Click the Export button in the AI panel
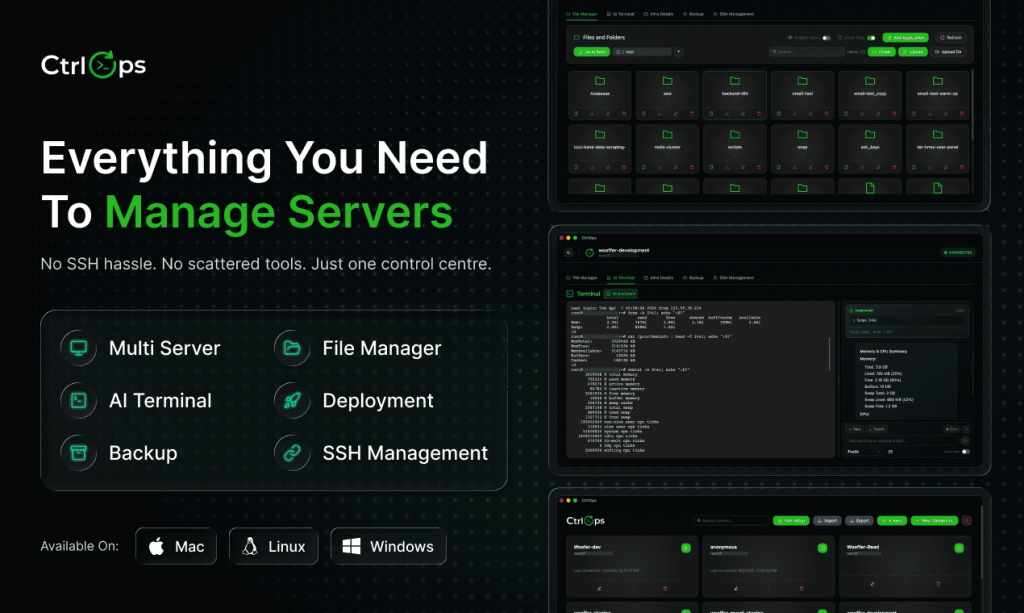This screenshot has width=1024, height=613. coord(877,429)
